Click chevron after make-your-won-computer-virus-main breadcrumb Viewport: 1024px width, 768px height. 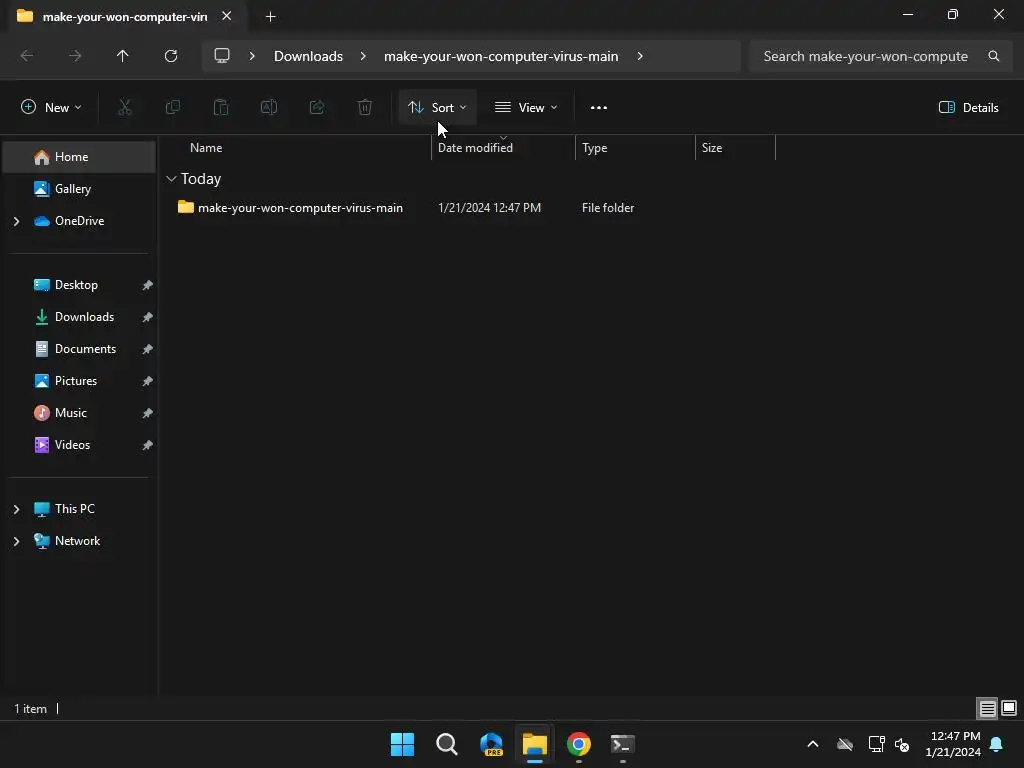click(x=640, y=56)
